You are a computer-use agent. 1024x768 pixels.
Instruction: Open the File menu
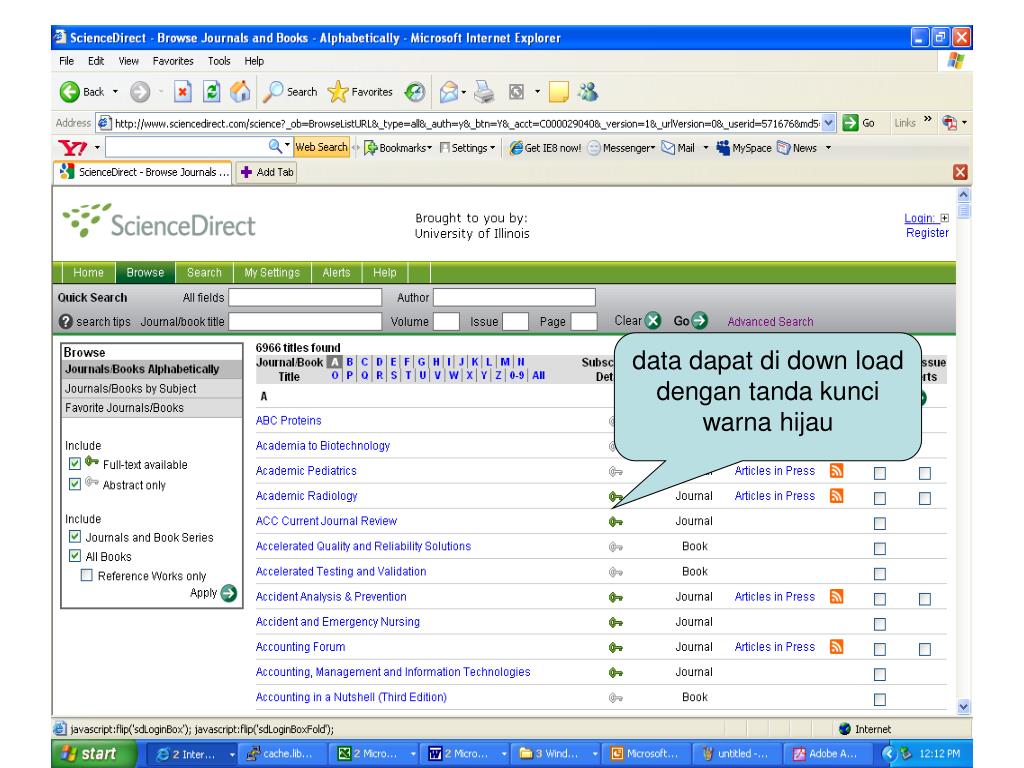[x=66, y=61]
